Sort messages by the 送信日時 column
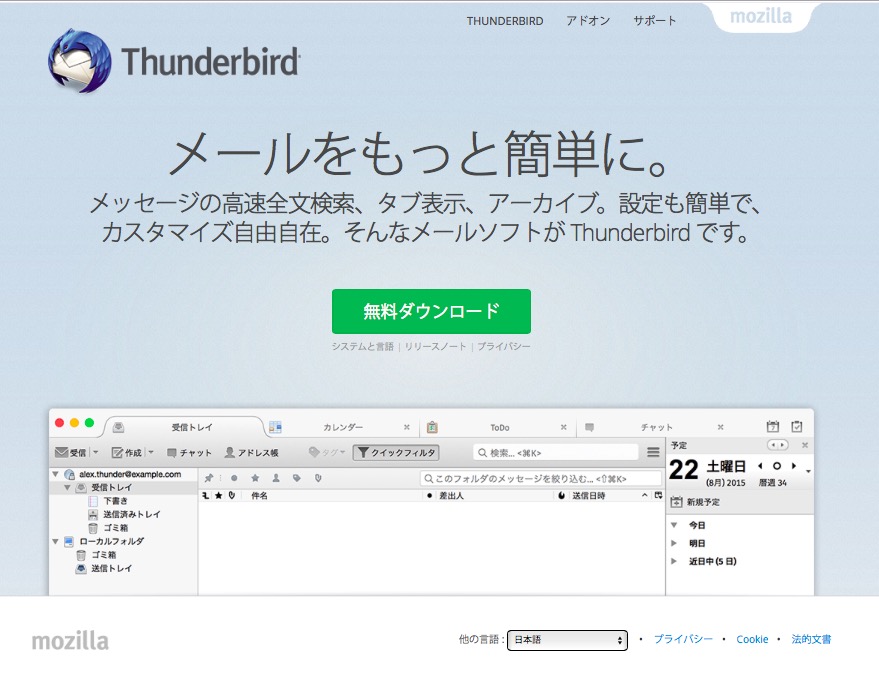Viewport: 879px width, 681px height. click(589, 495)
